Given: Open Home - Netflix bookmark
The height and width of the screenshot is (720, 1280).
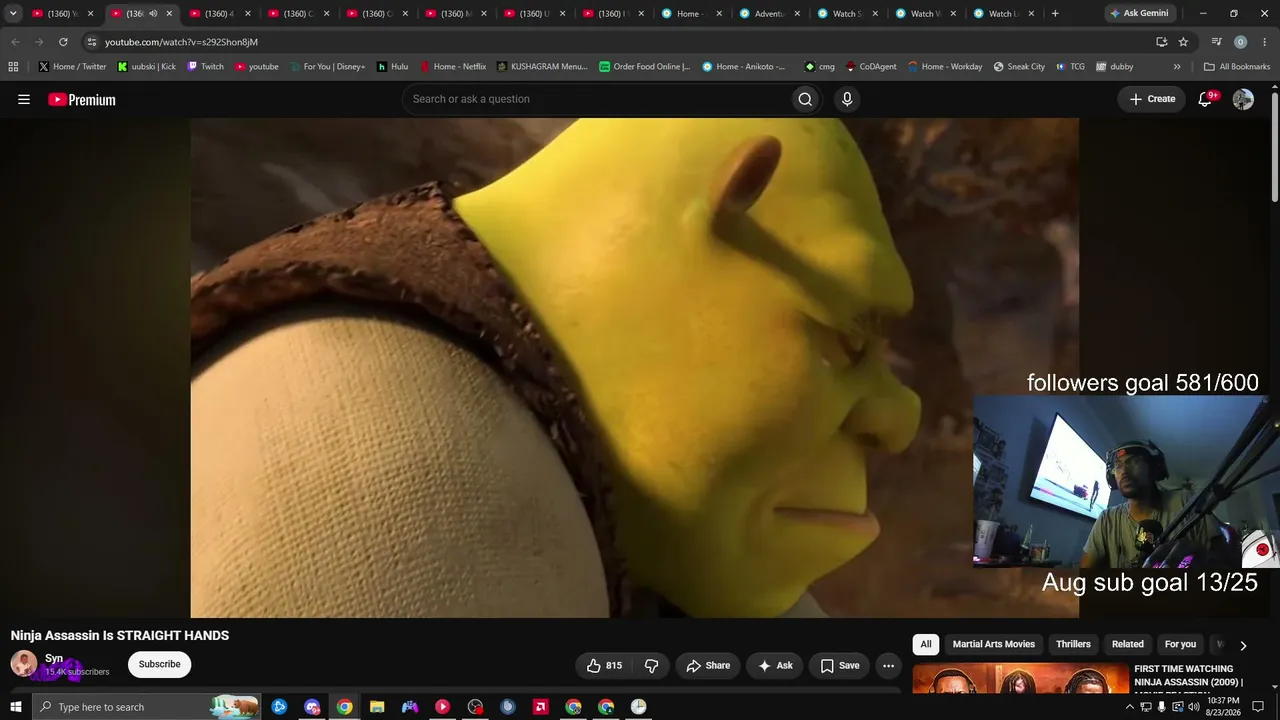Looking at the screenshot, I should 452,67.
